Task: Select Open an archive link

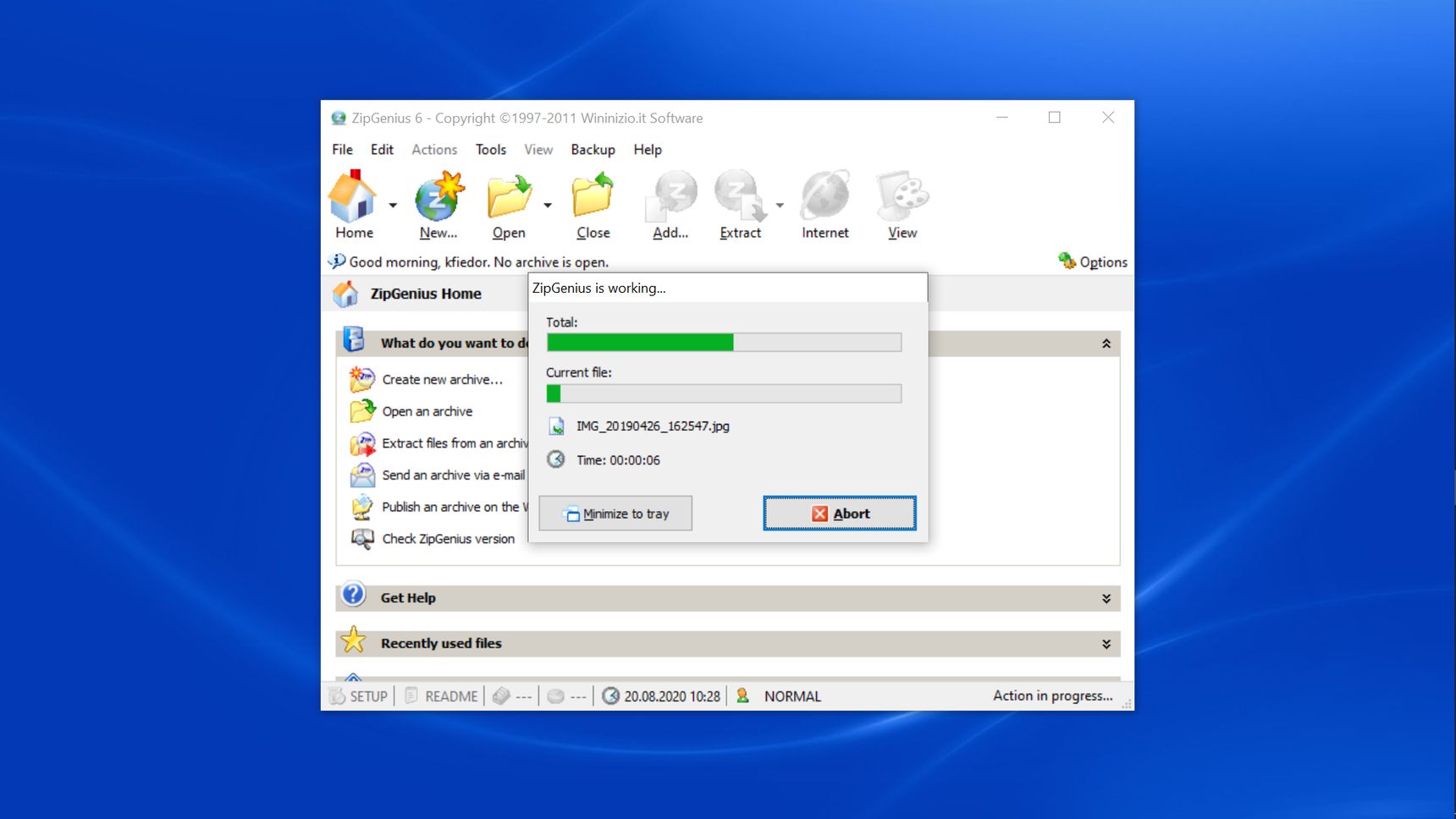Action: click(427, 411)
